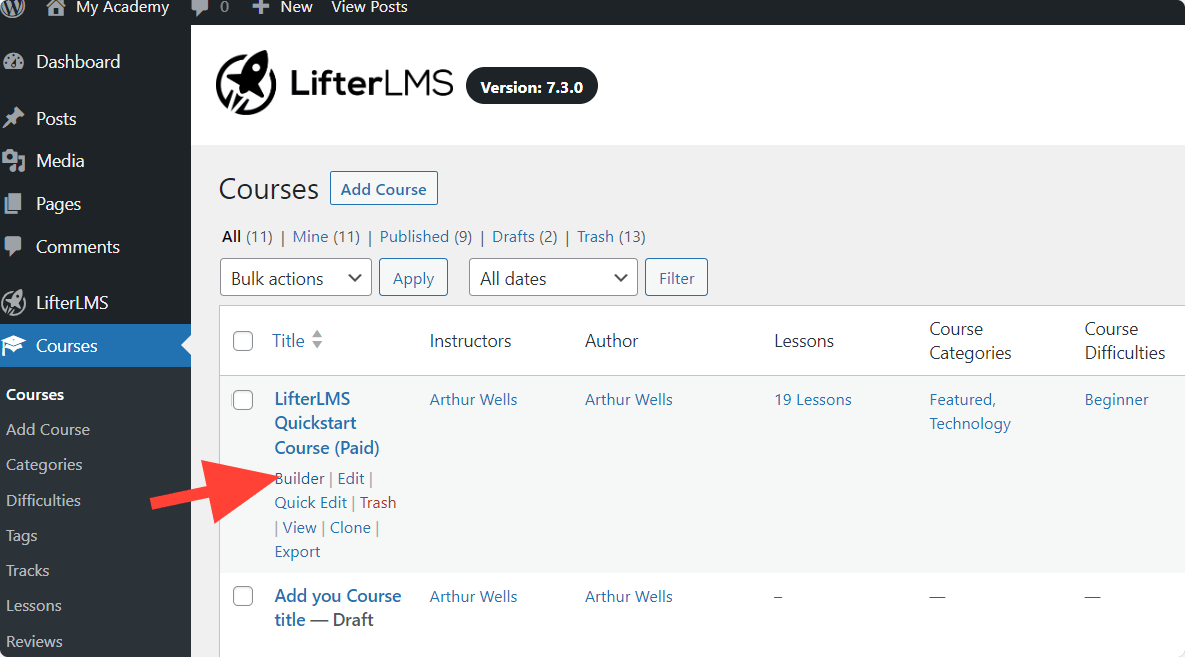This screenshot has height=657, width=1185.
Task: Select the Courses sidebar menu item
Action: [95, 346]
